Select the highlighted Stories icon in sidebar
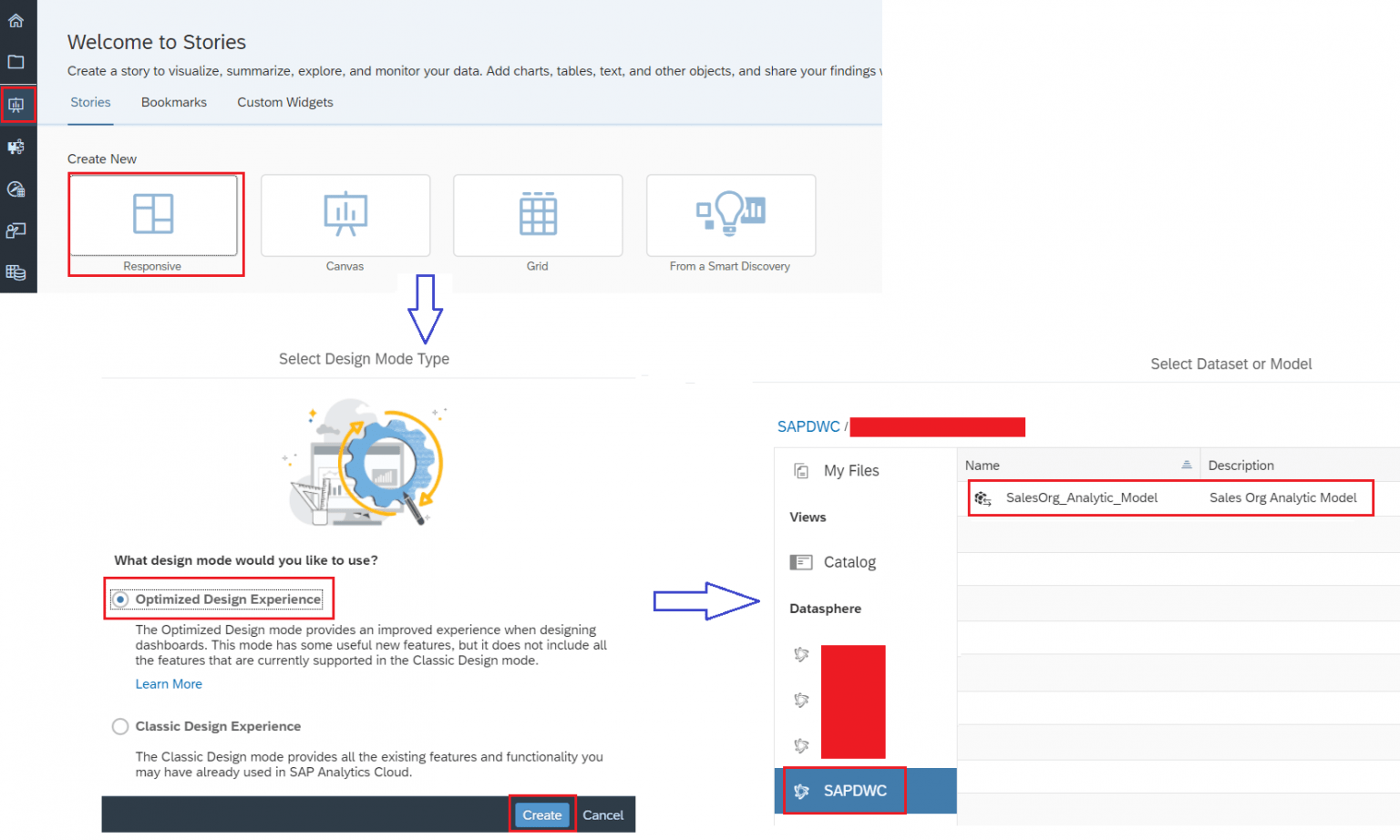 tap(18, 104)
